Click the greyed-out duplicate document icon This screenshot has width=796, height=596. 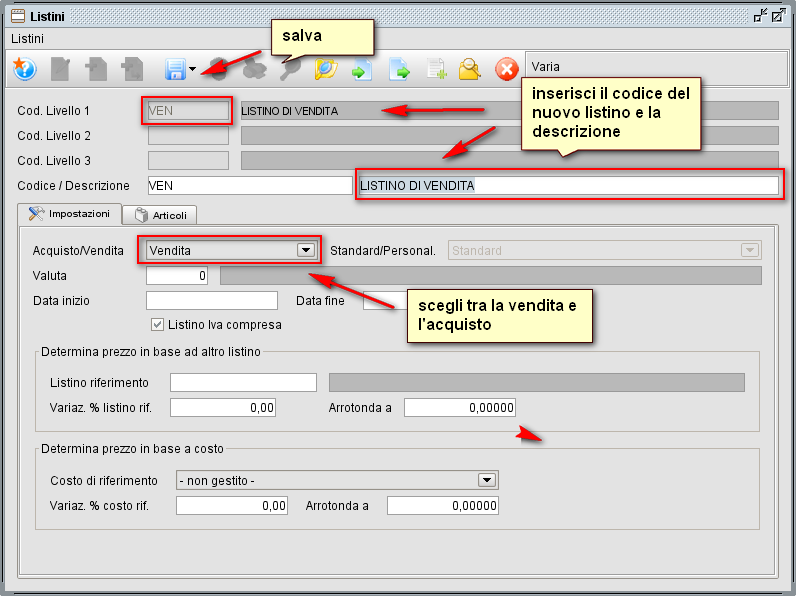[x=132, y=69]
